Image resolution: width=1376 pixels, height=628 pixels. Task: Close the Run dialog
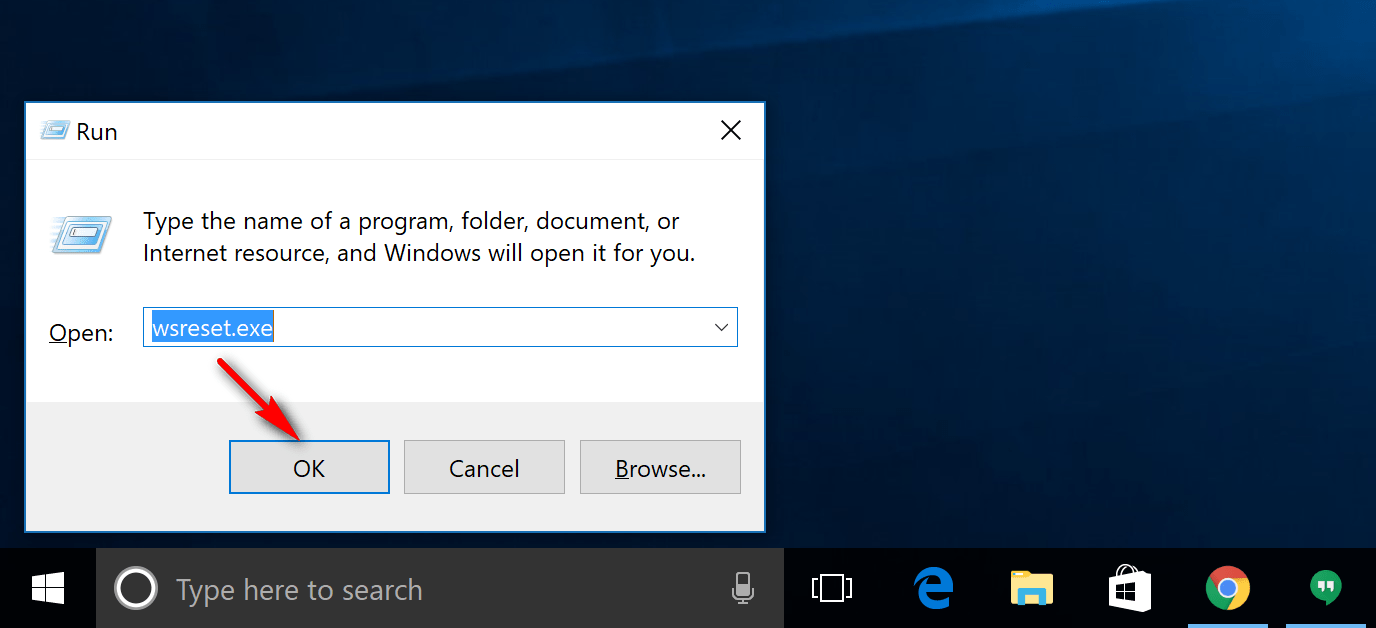(x=731, y=130)
